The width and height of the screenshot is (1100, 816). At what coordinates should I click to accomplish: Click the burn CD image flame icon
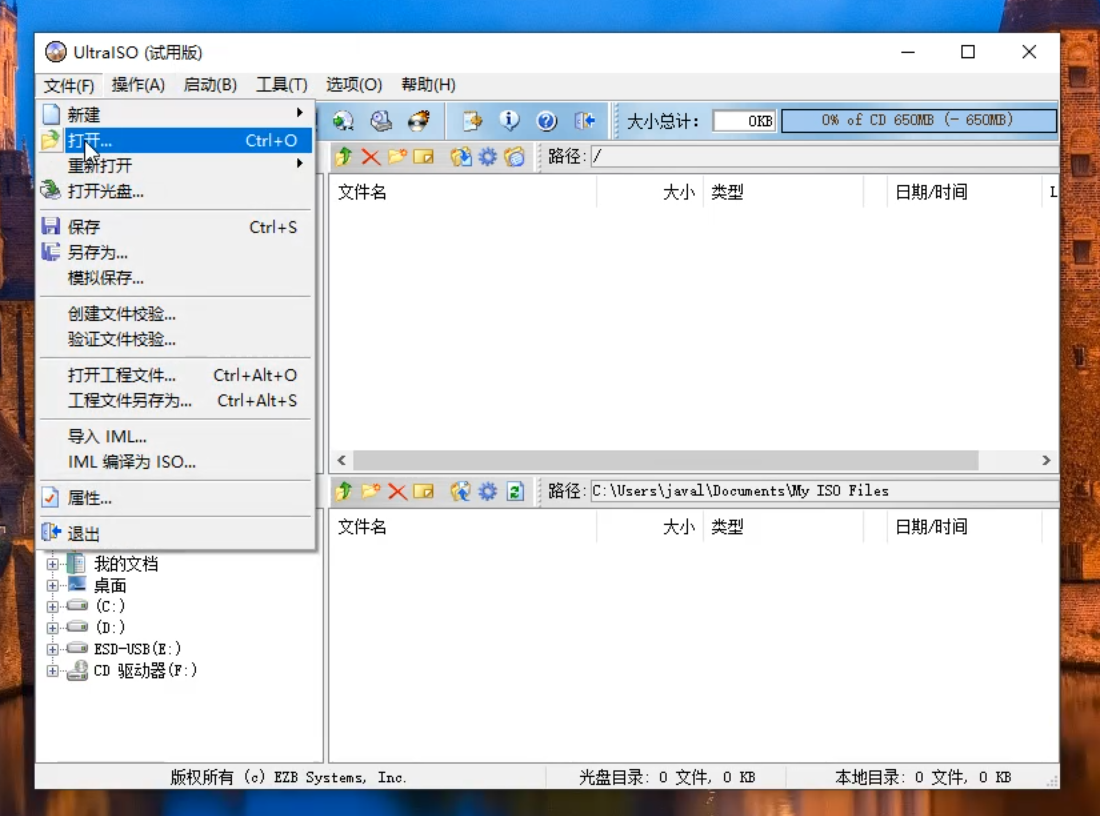[x=419, y=121]
